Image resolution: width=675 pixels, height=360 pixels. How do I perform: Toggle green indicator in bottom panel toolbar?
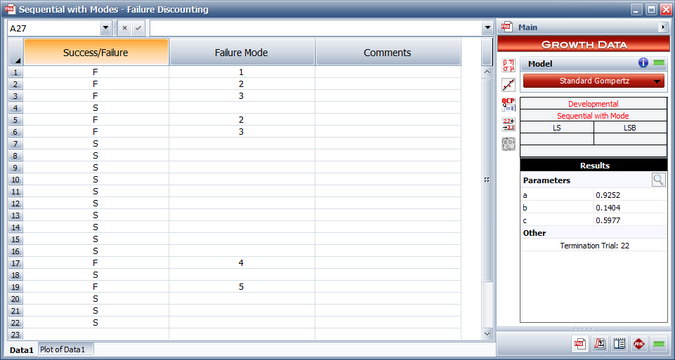pos(659,344)
